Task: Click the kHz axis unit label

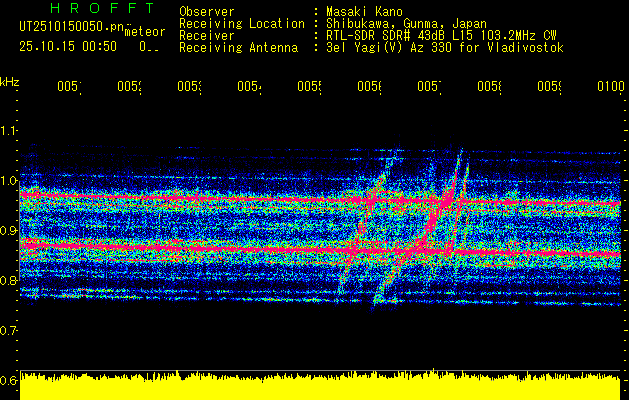Action: 10,82
